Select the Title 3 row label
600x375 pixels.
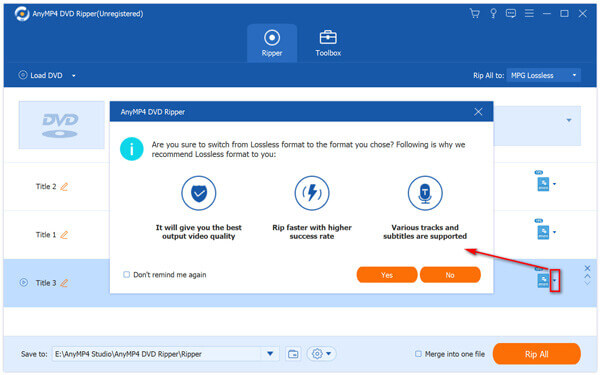pyautogui.click(x=46, y=283)
